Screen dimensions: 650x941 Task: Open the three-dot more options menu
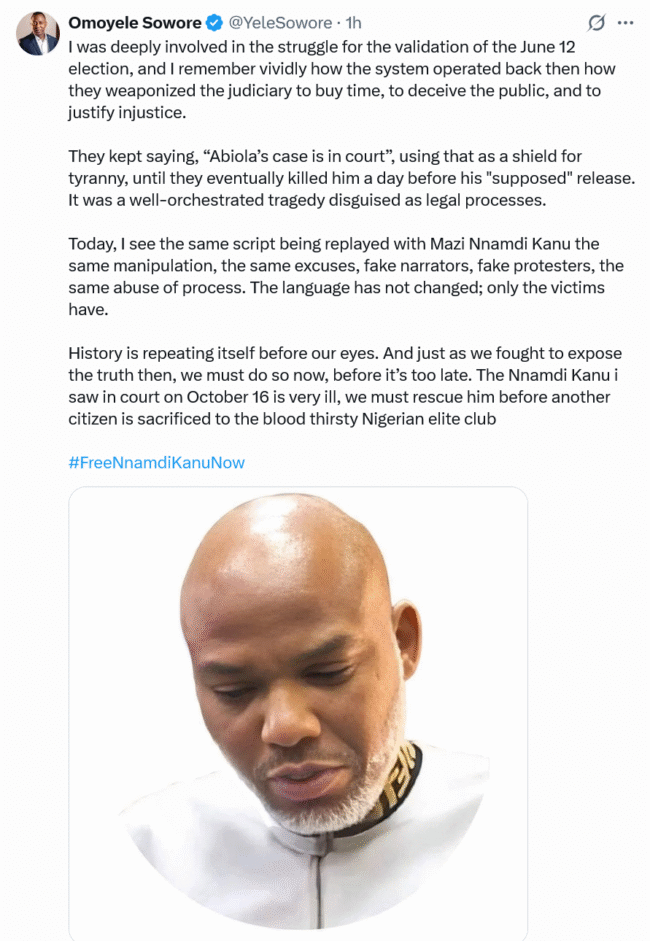pyautogui.click(x=625, y=23)
